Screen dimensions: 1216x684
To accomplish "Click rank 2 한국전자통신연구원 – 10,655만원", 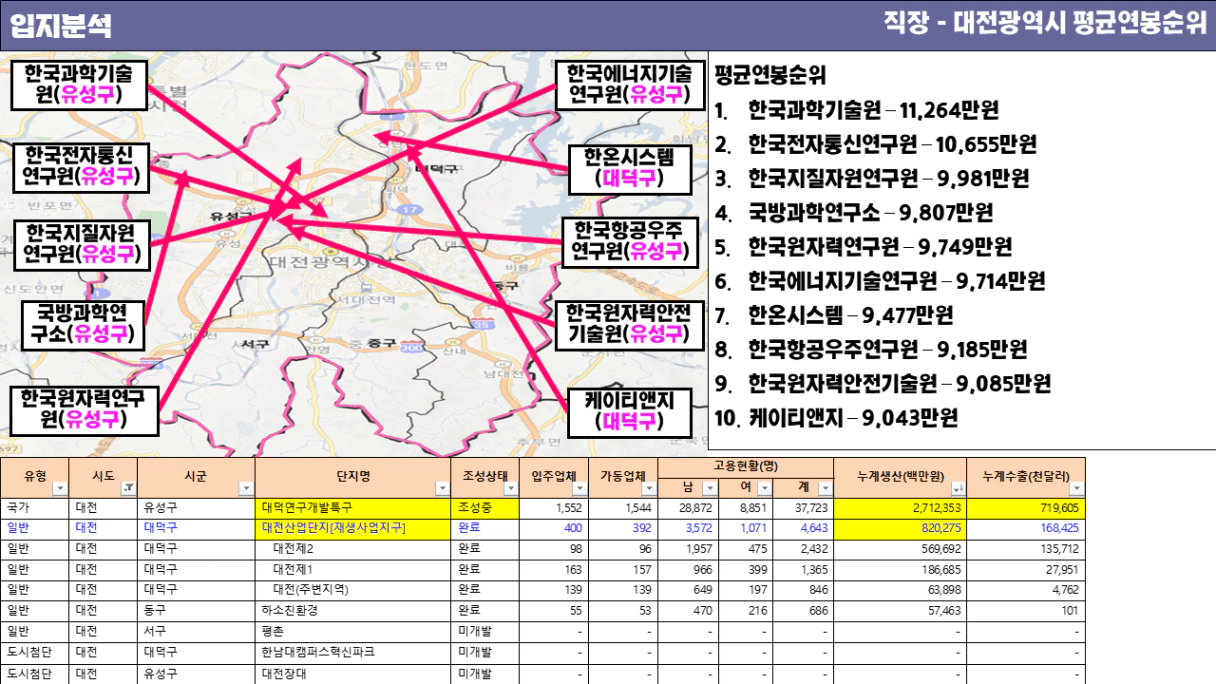I will 876,144.
